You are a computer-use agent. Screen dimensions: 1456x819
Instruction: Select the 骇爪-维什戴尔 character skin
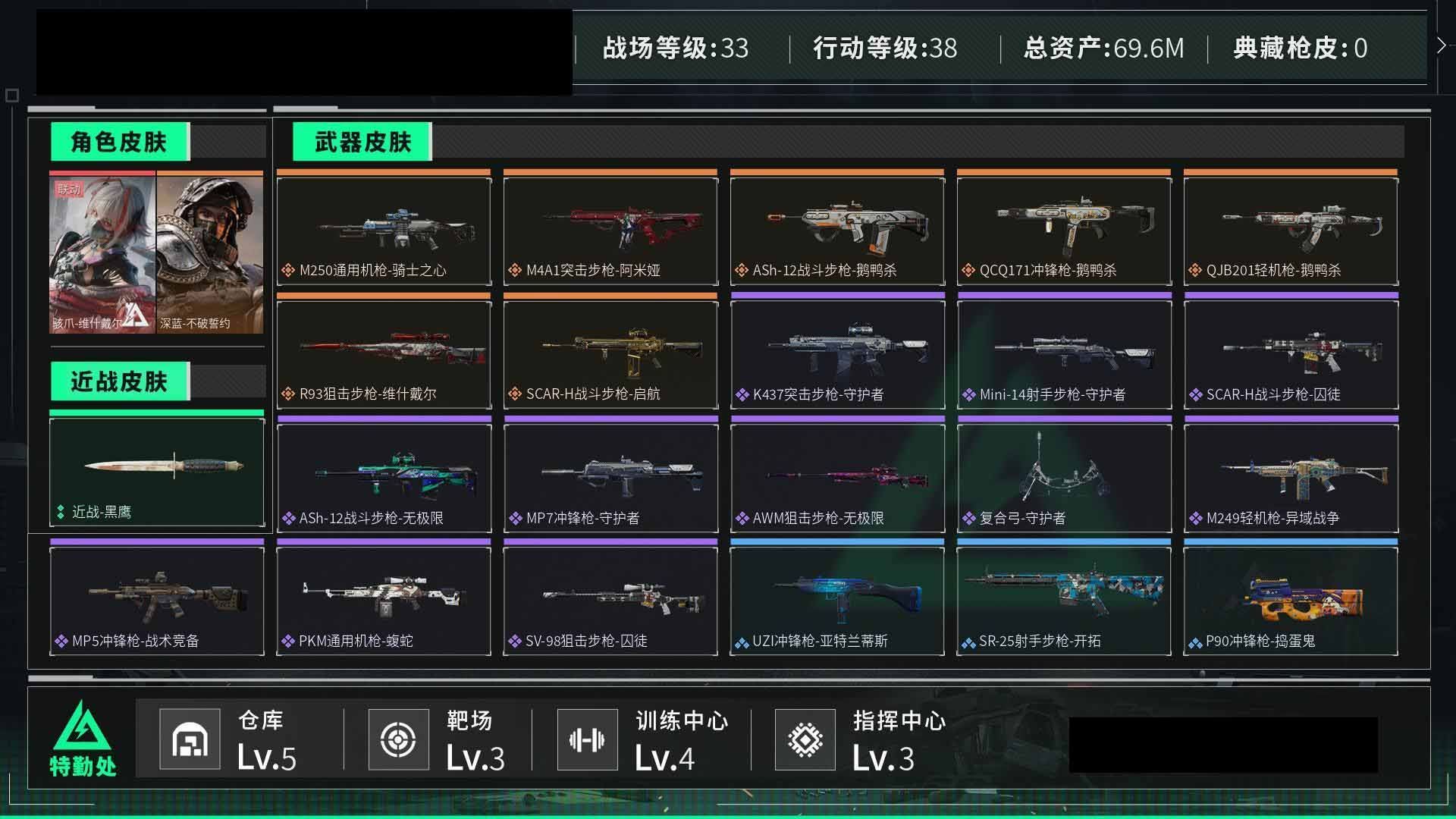click(102, 253)
